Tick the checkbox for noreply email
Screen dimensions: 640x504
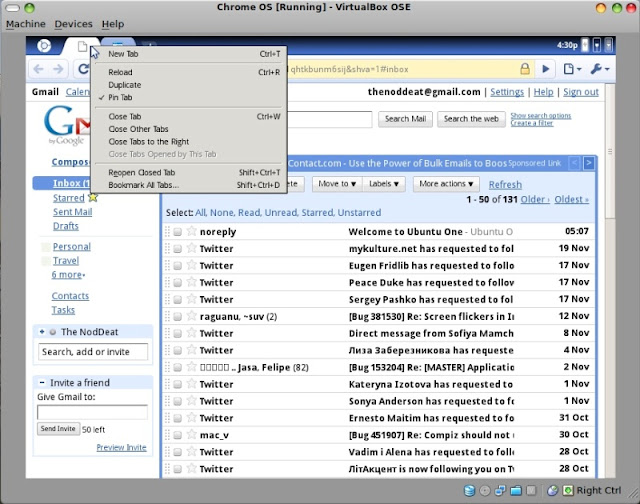[177, 232]
